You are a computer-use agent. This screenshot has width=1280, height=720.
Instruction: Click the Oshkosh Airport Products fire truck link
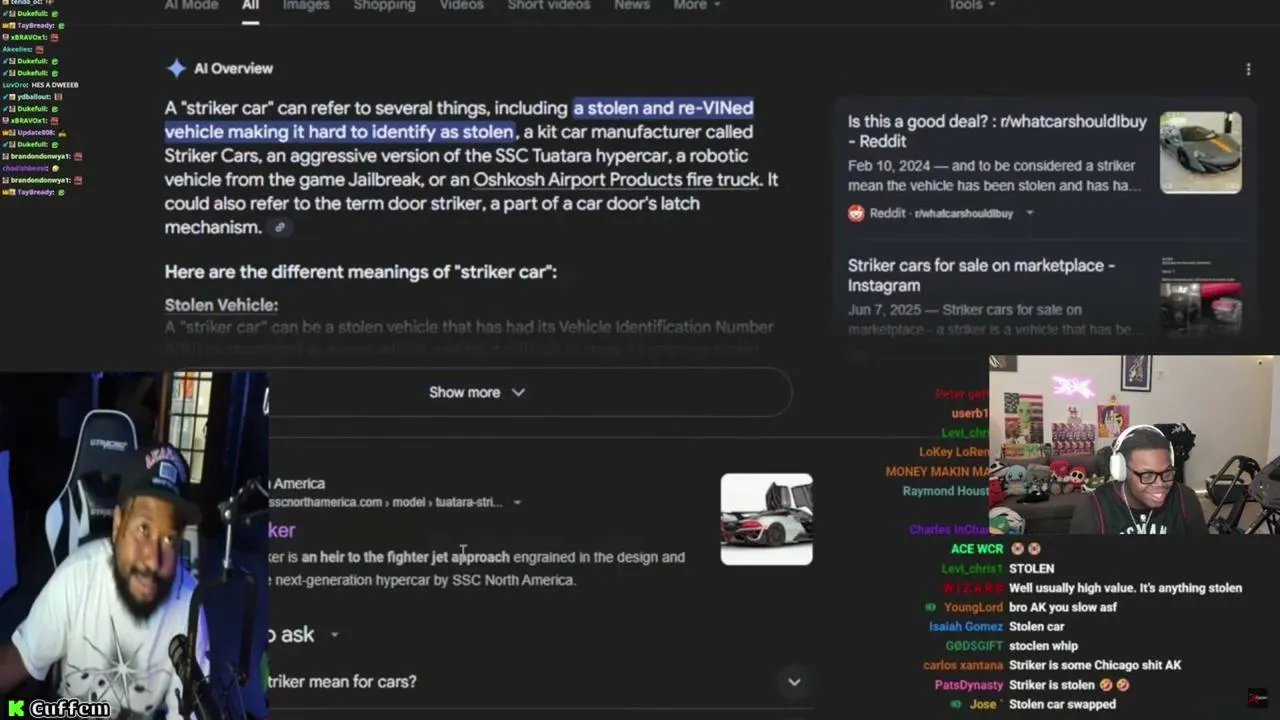tap(616, 180)
